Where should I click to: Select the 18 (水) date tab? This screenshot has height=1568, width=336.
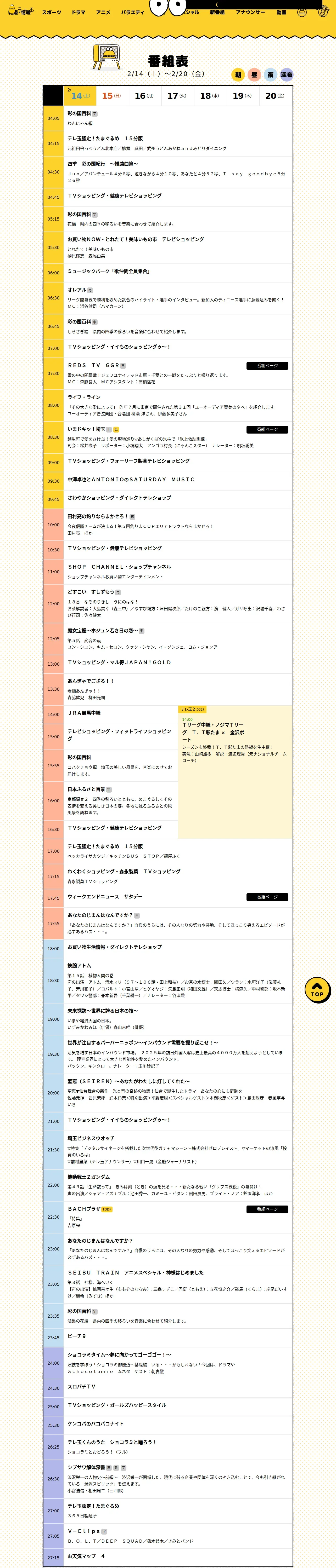click(x=210, y=96)
